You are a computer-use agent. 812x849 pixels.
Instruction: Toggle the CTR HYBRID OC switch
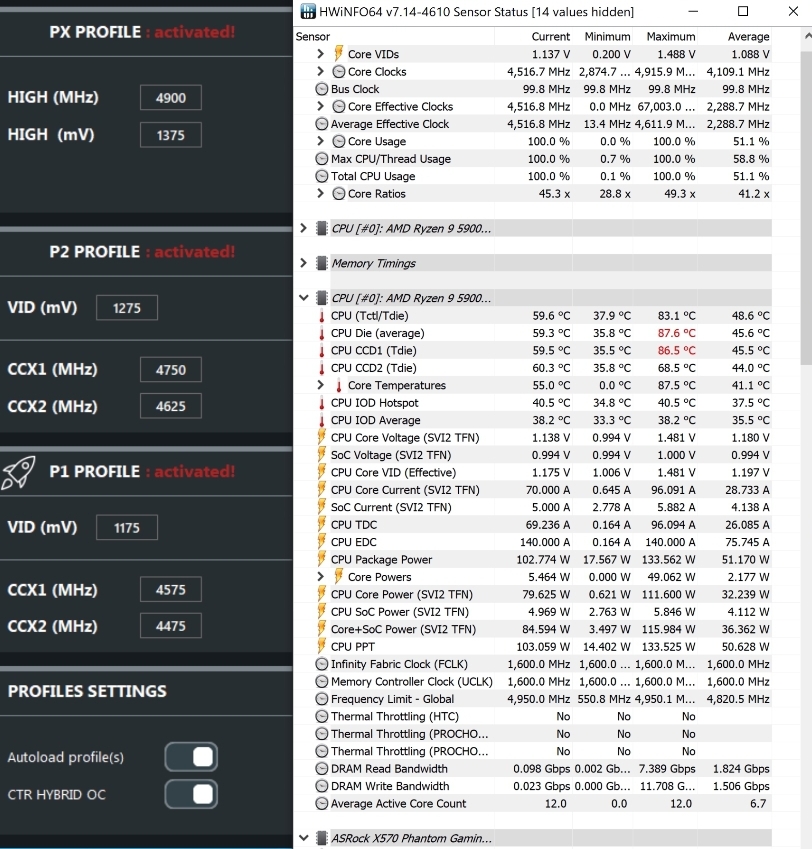pyautogui.click(x=191, y=794)
